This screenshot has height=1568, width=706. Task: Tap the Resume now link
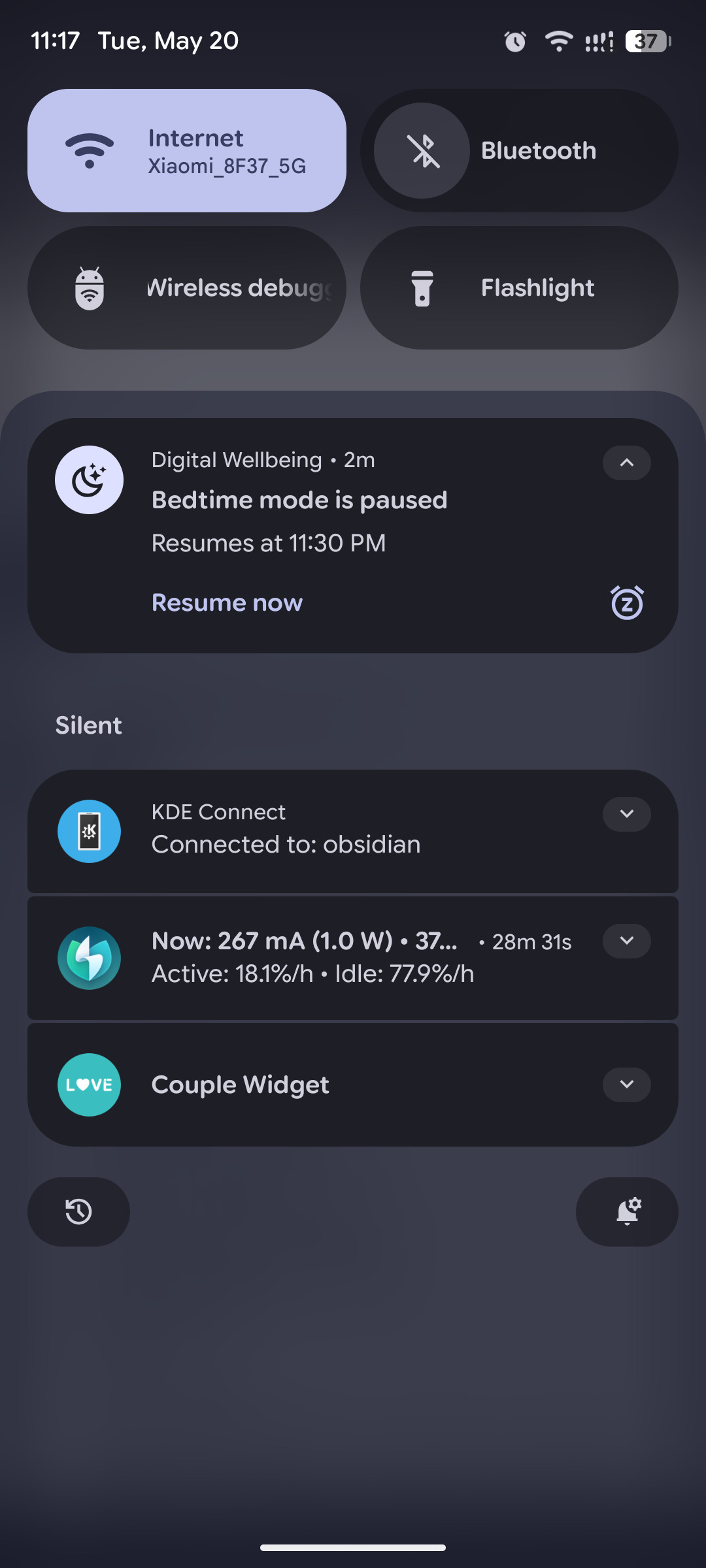(227, 602)
